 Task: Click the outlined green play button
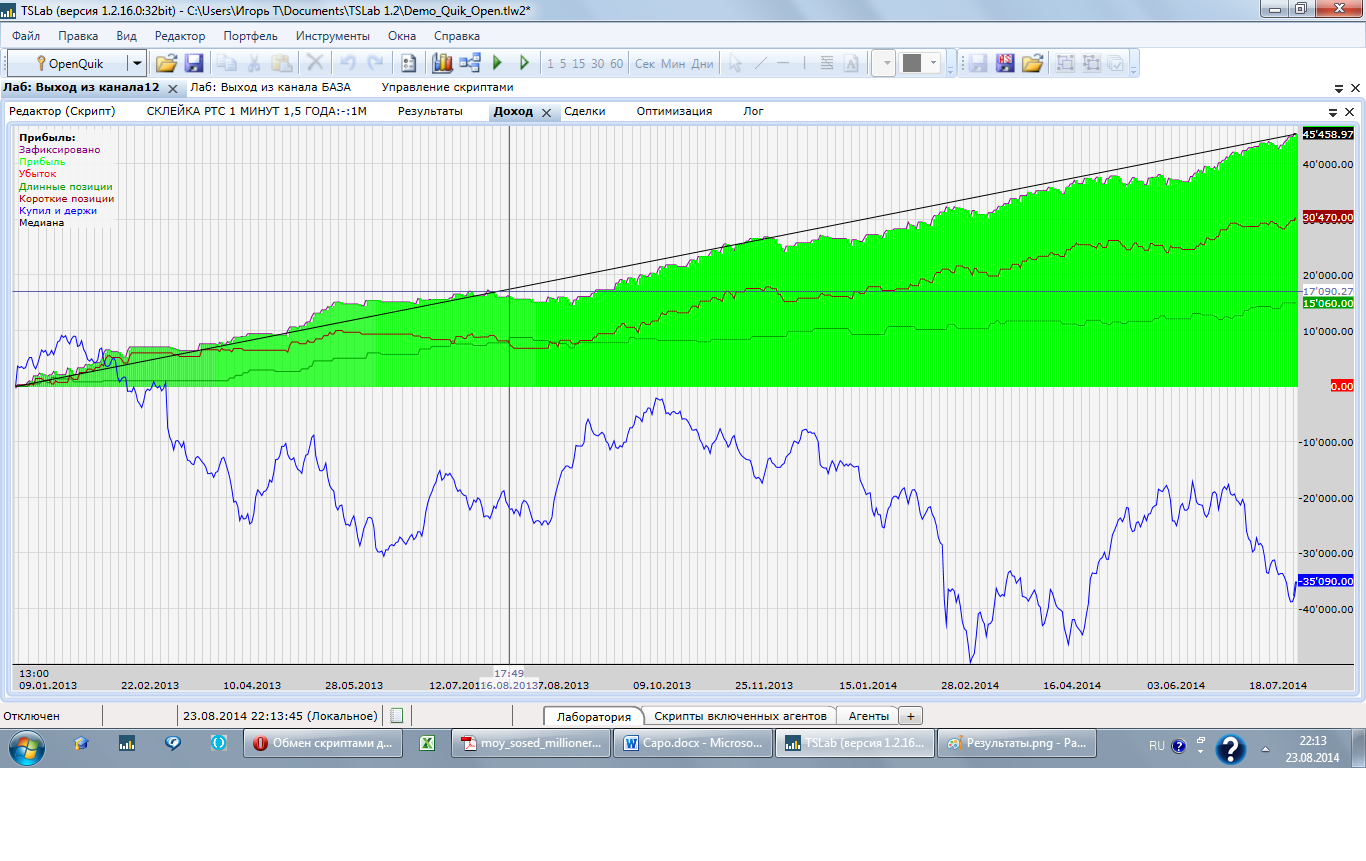pos(524,63)
